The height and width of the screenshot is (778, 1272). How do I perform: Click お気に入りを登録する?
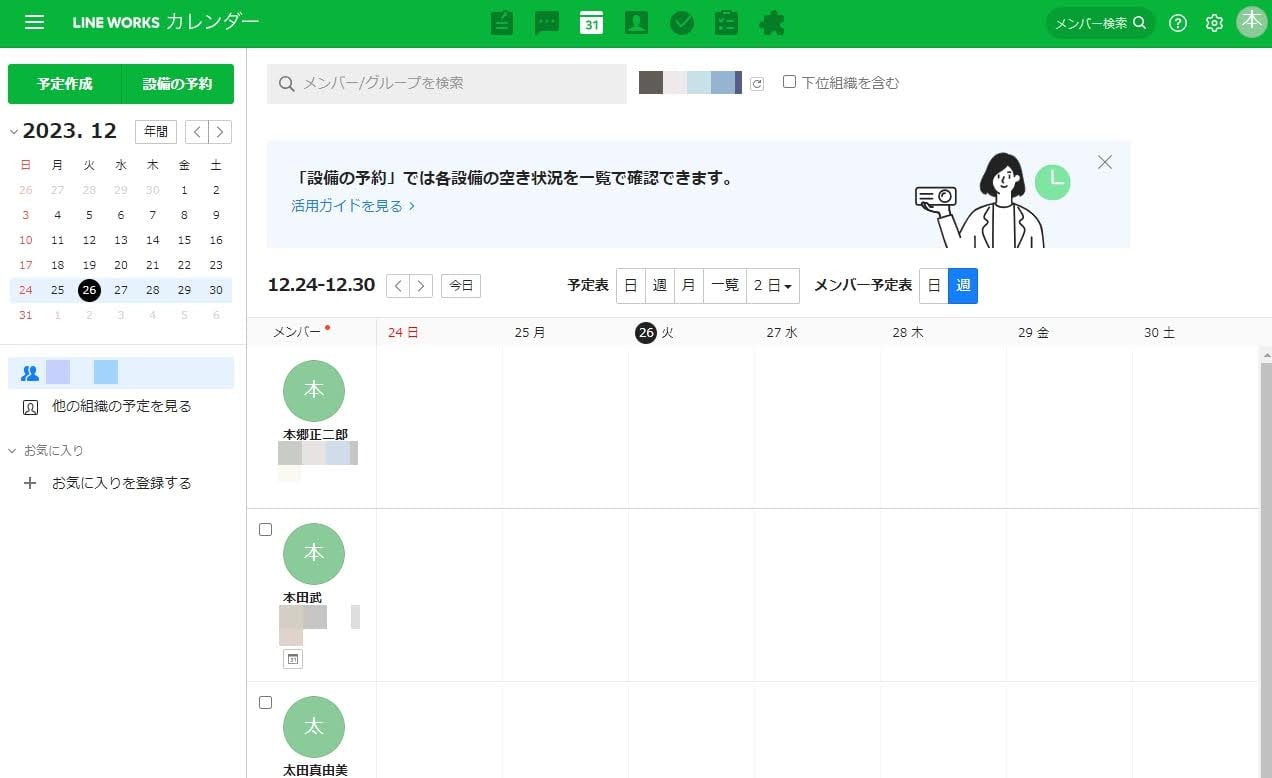(x=121, y=483)
